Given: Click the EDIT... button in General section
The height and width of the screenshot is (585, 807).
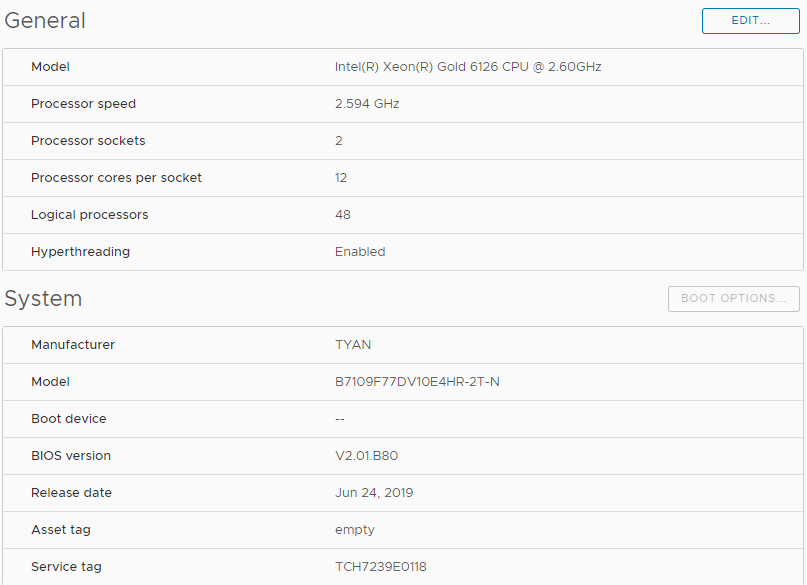Looking at the screenshot, I should tap(750, 21).
